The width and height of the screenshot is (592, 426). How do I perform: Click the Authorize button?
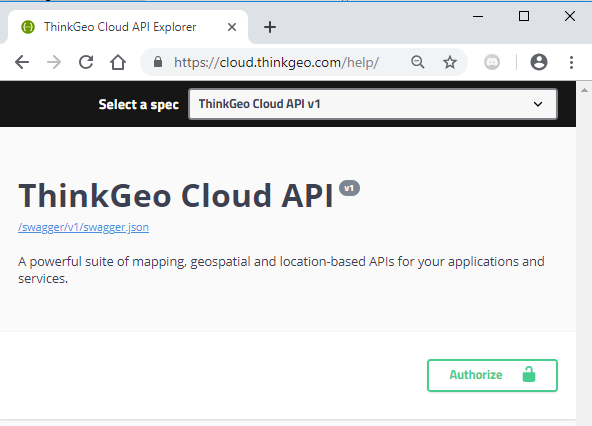tap(492, 375)
